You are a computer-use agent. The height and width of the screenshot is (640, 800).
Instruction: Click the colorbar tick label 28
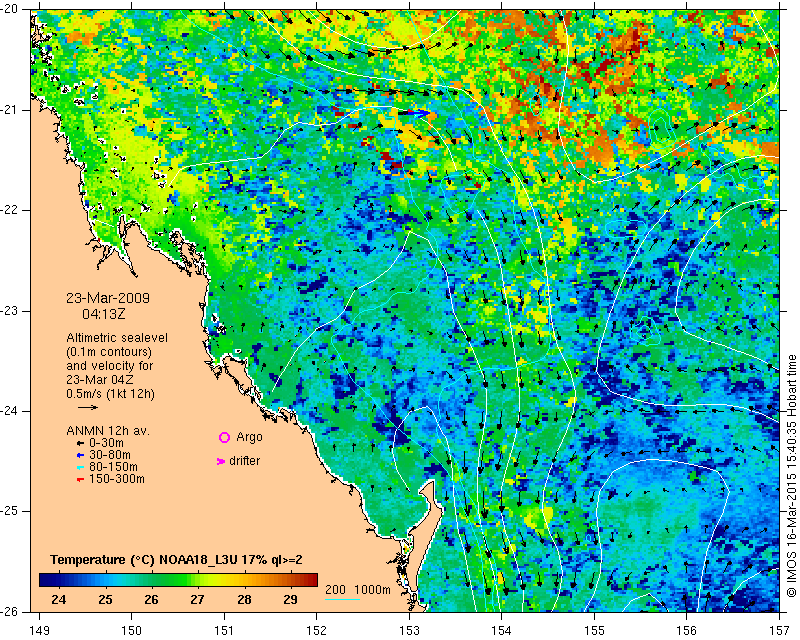click(x=244, y=600)
